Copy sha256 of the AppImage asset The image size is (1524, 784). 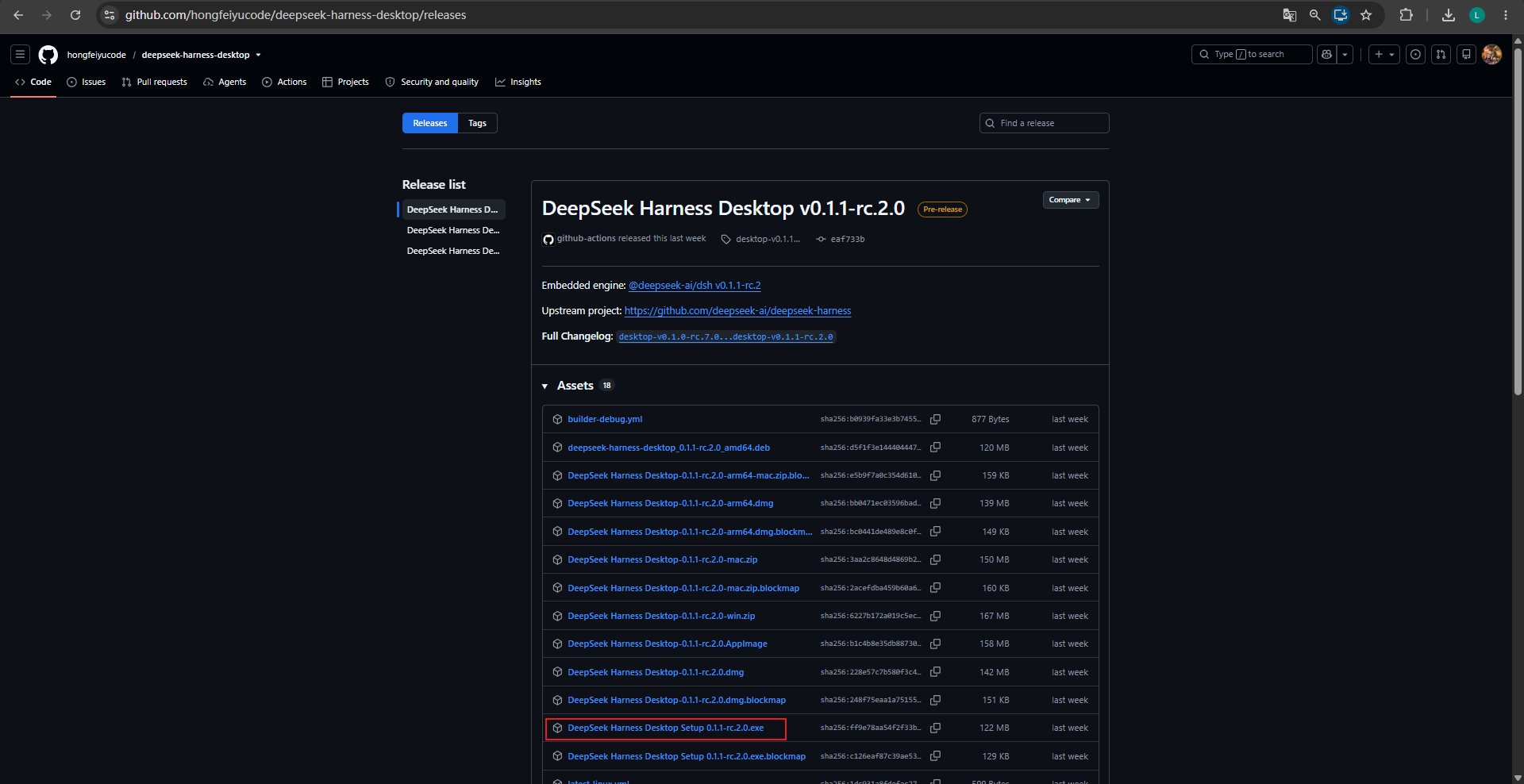[936, 644]
